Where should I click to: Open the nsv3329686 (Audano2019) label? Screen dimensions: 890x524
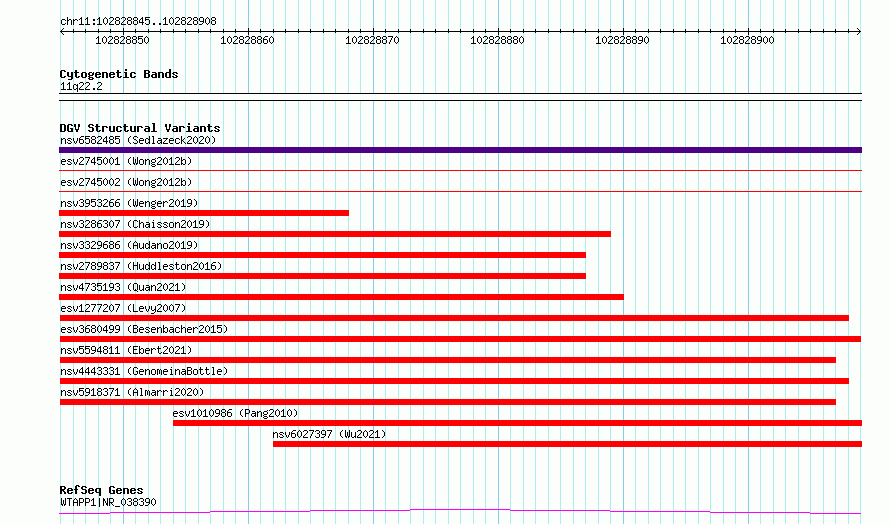(x=129, y=245)
